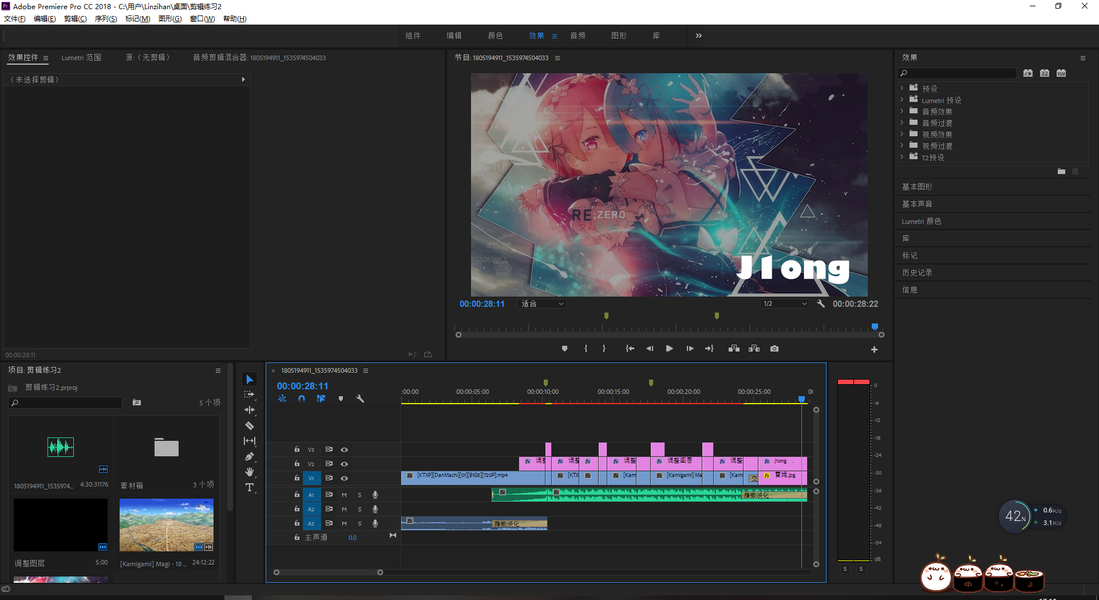Viewport: 1099px width, 600px height.
Task: Toggle sync lock for track A1
Action: point(329,495)
